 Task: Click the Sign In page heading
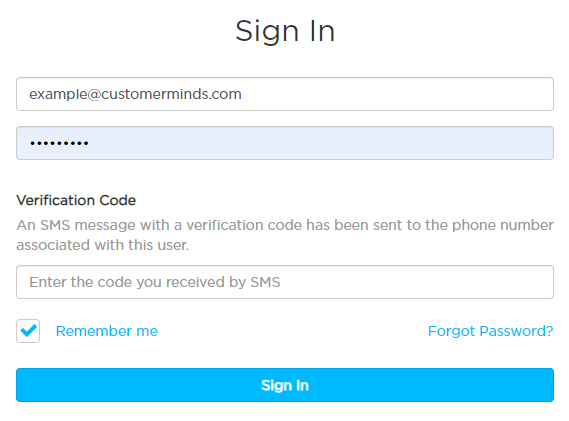click(285, 31)
